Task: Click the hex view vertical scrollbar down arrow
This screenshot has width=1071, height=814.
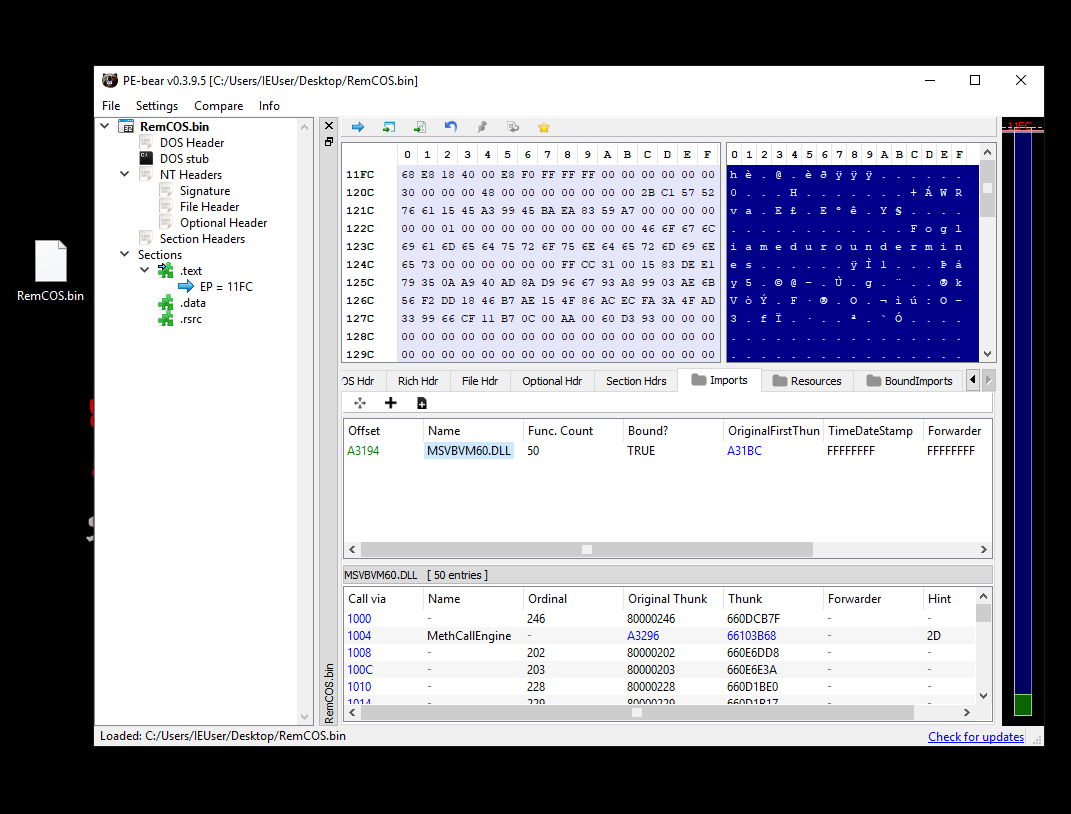Action: click(987, 354)
